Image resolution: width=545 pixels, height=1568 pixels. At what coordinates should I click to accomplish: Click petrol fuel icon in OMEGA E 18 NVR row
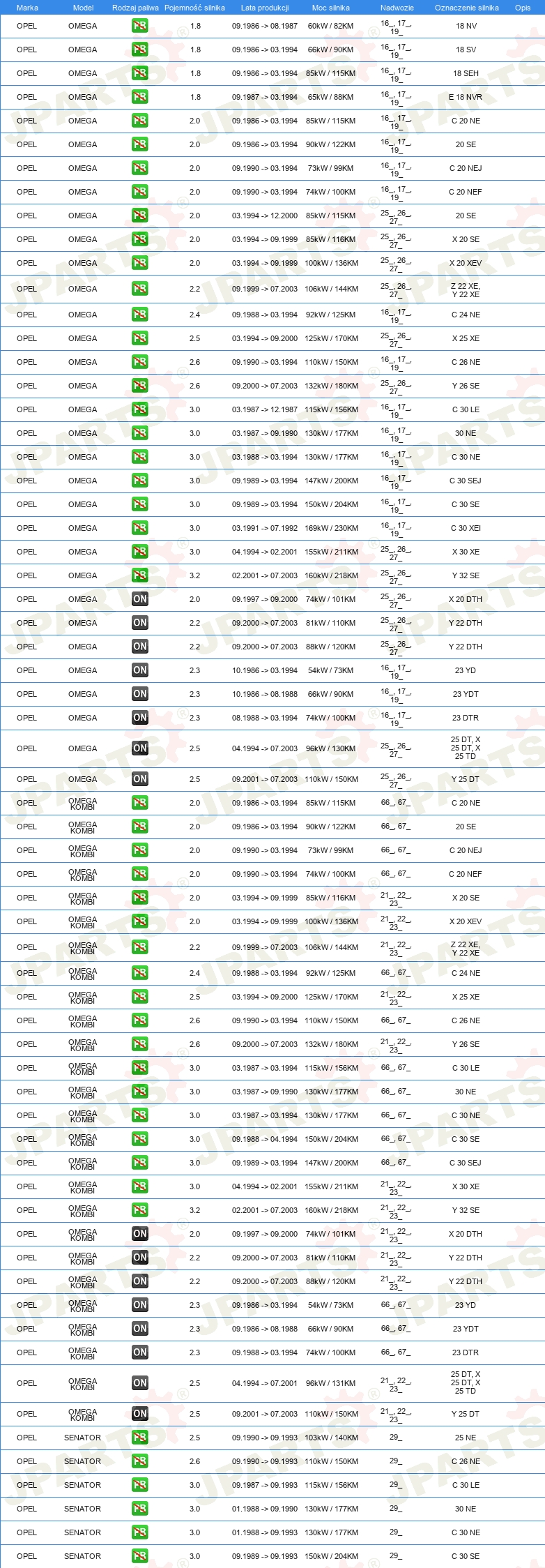[x=139, y=97]
